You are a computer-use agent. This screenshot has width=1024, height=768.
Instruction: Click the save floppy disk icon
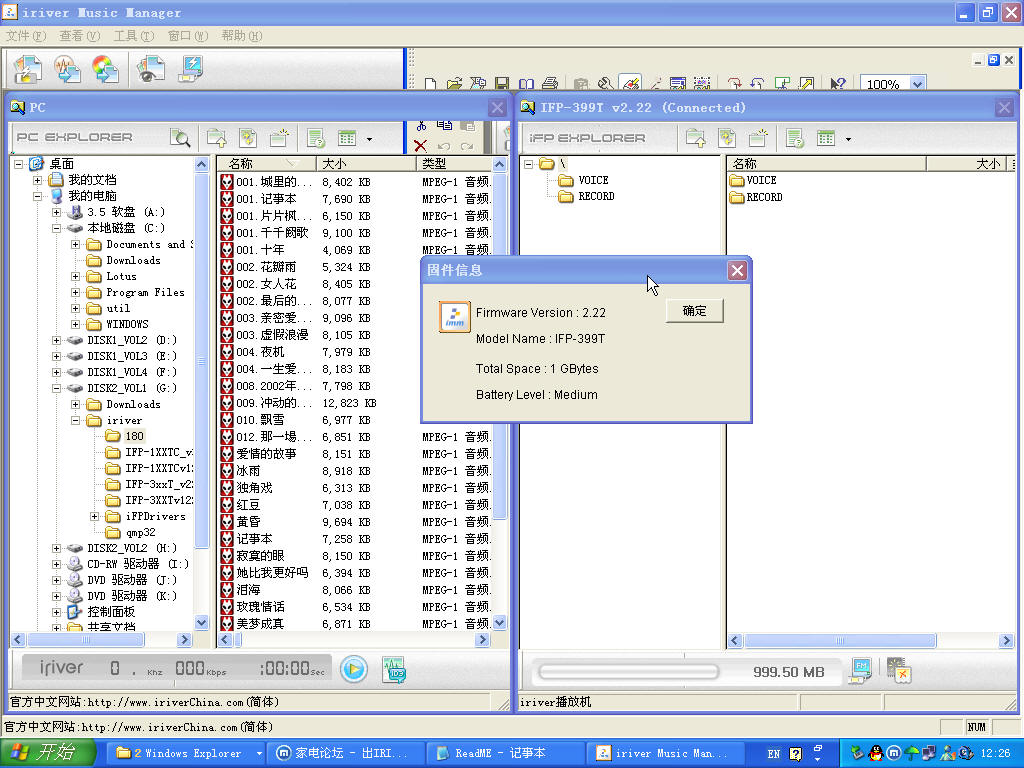click(x=502, y=84)
